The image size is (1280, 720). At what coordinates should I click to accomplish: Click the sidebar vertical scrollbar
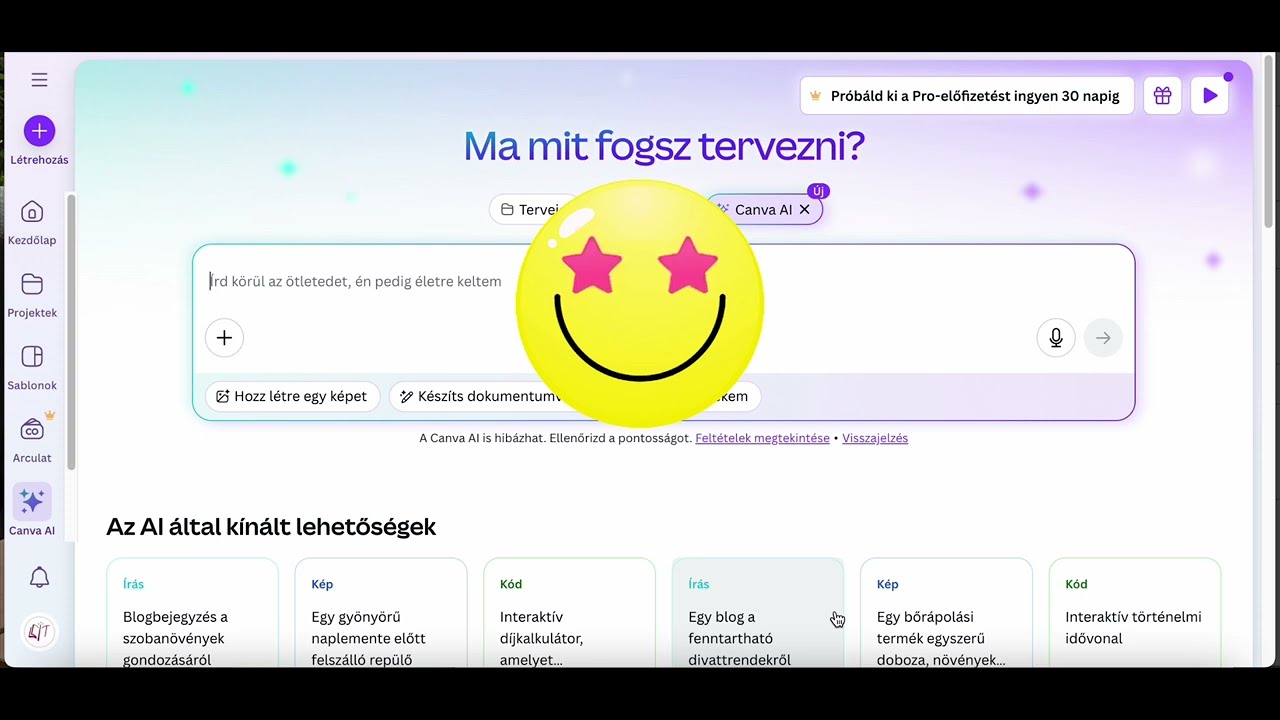click(71, 330)
